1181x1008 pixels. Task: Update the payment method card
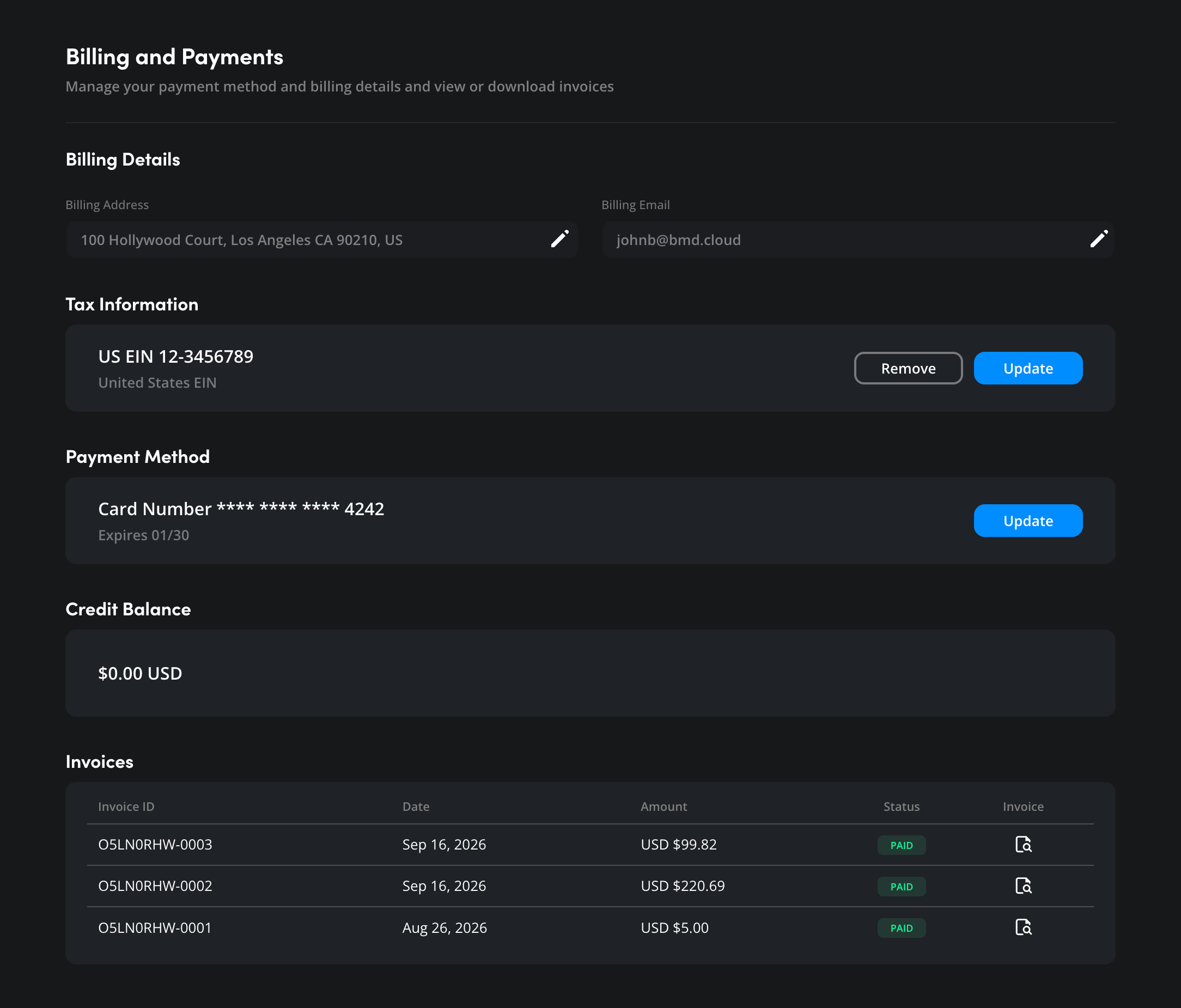point(1028,520)
